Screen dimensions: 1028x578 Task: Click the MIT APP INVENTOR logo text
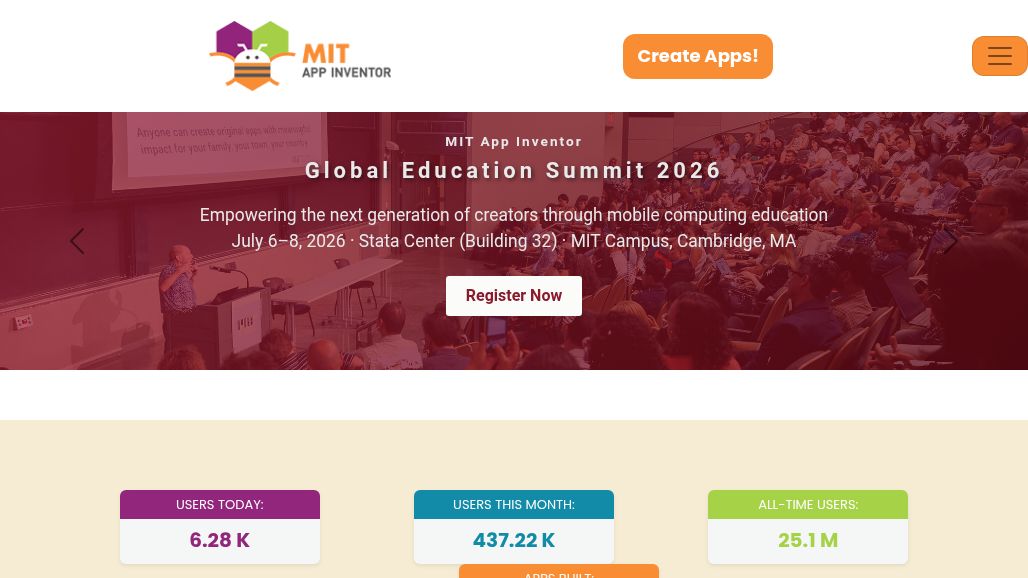pyautogui.click(x=346, y=60)
